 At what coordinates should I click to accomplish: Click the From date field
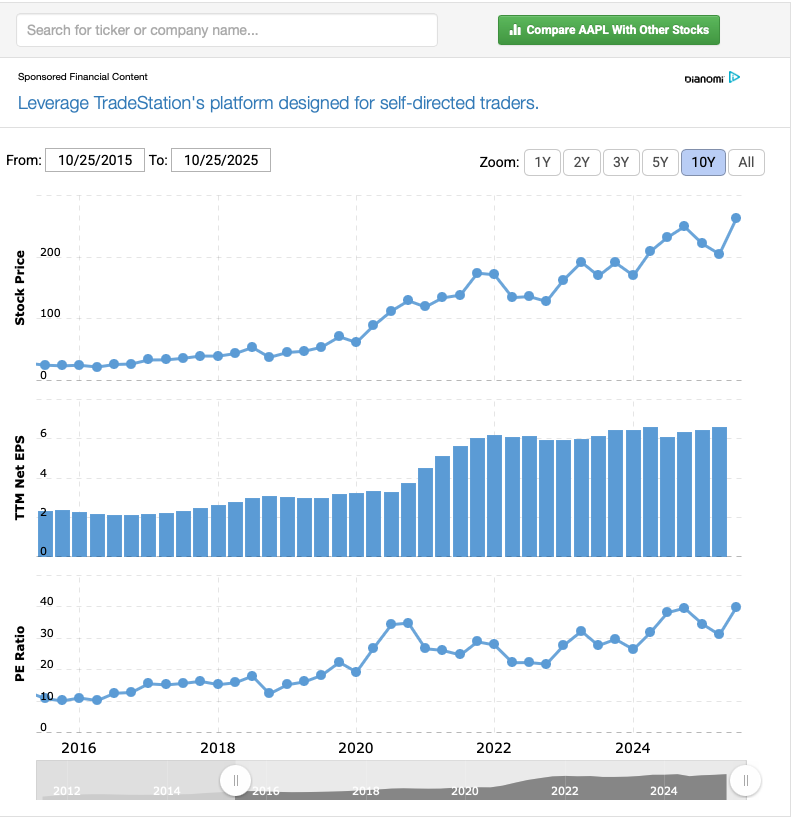[95, 160]
